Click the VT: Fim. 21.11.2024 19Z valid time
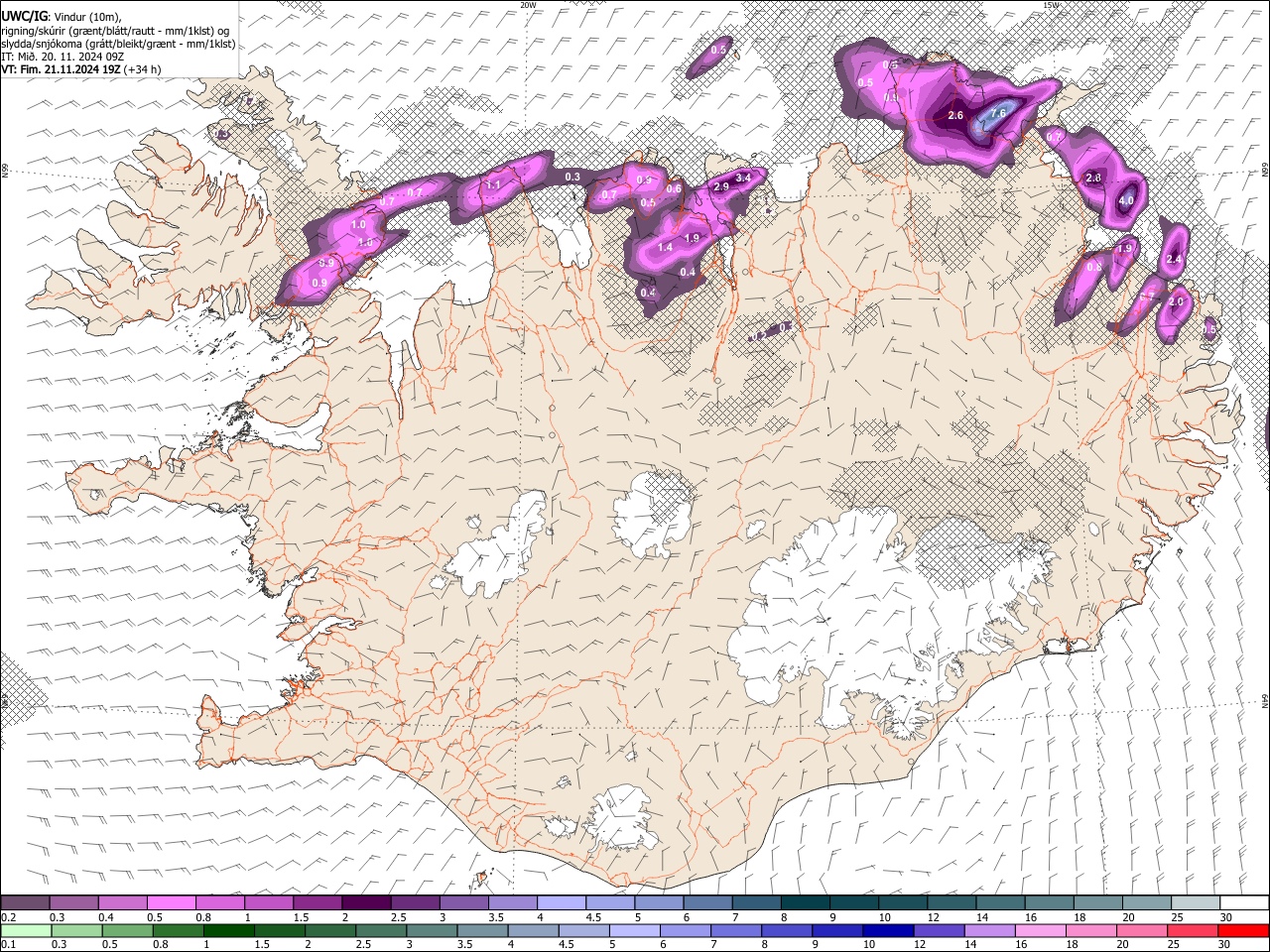The image size is (1270, 952). 62,69
